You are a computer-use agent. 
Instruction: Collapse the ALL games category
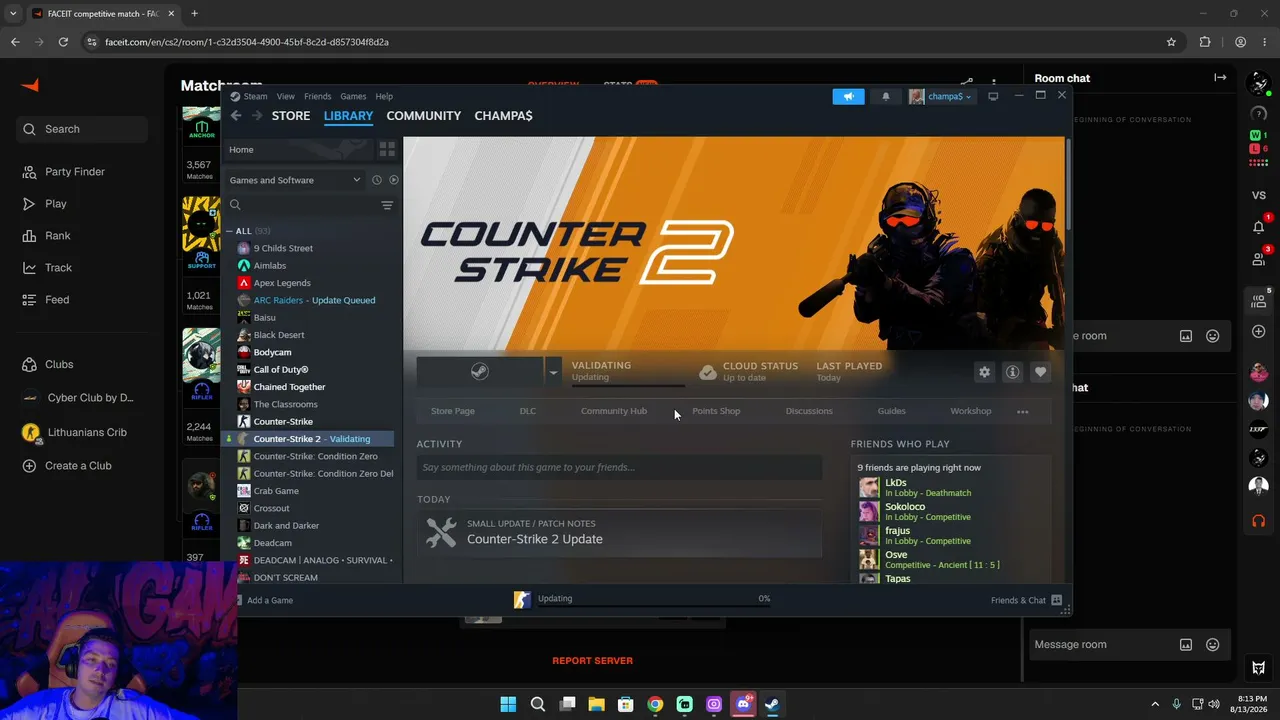[x=229, y=231]
